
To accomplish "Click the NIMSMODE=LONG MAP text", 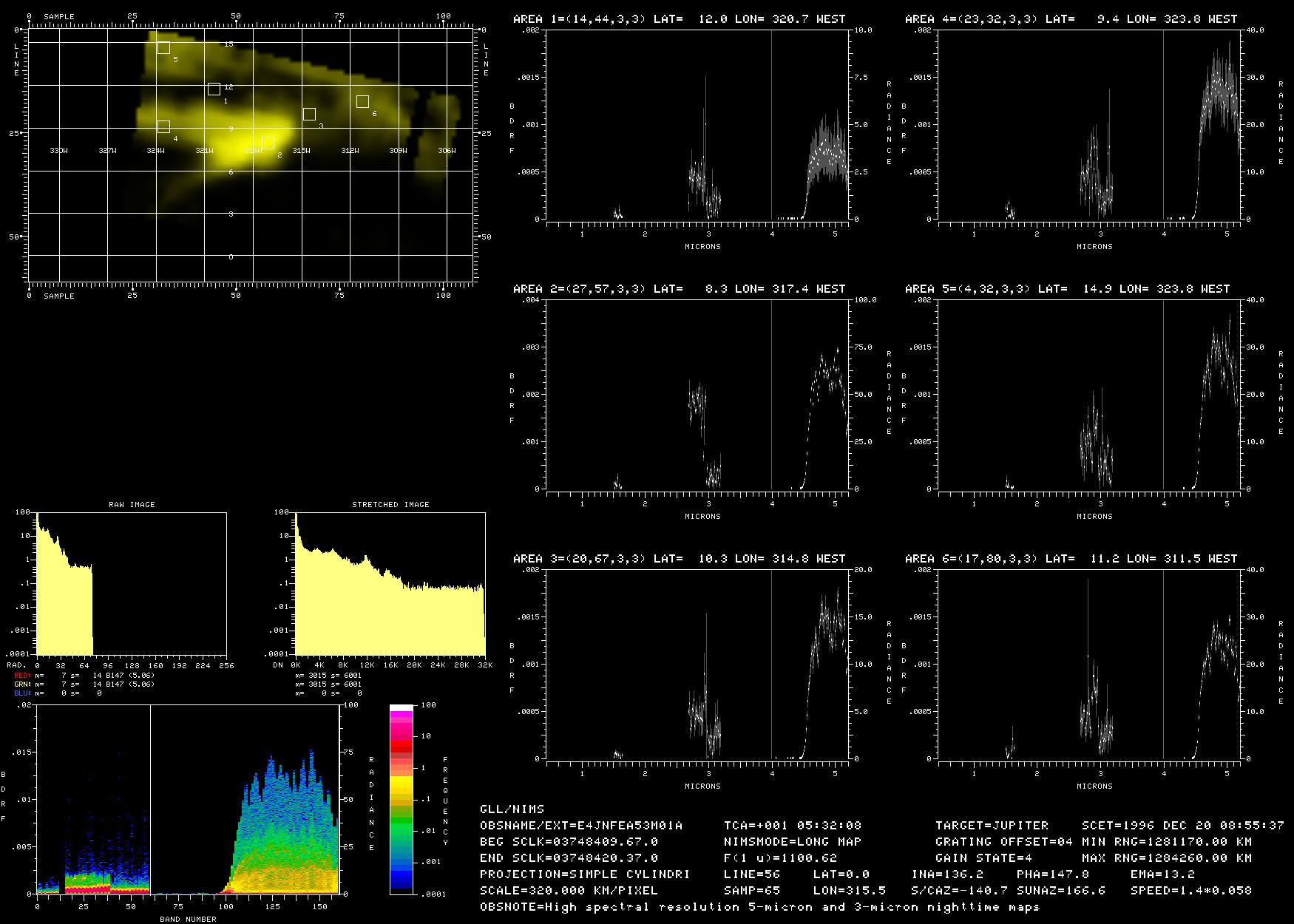I will click(793, 841).
